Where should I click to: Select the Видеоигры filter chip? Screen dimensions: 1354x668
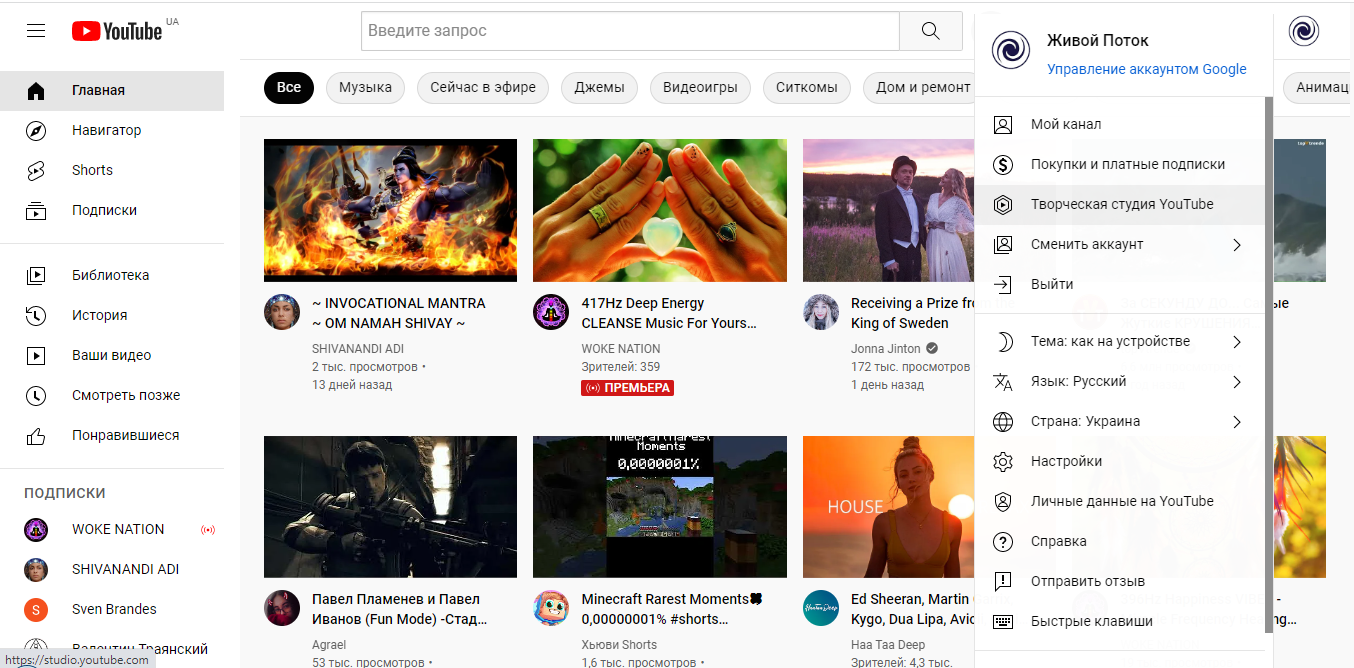click(x=700, y=87)
